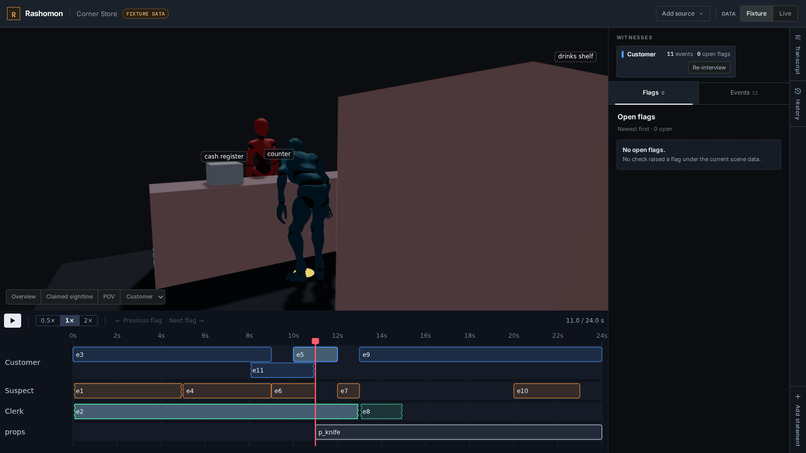
Task: Play the timeline
Action: click(12, 320)
